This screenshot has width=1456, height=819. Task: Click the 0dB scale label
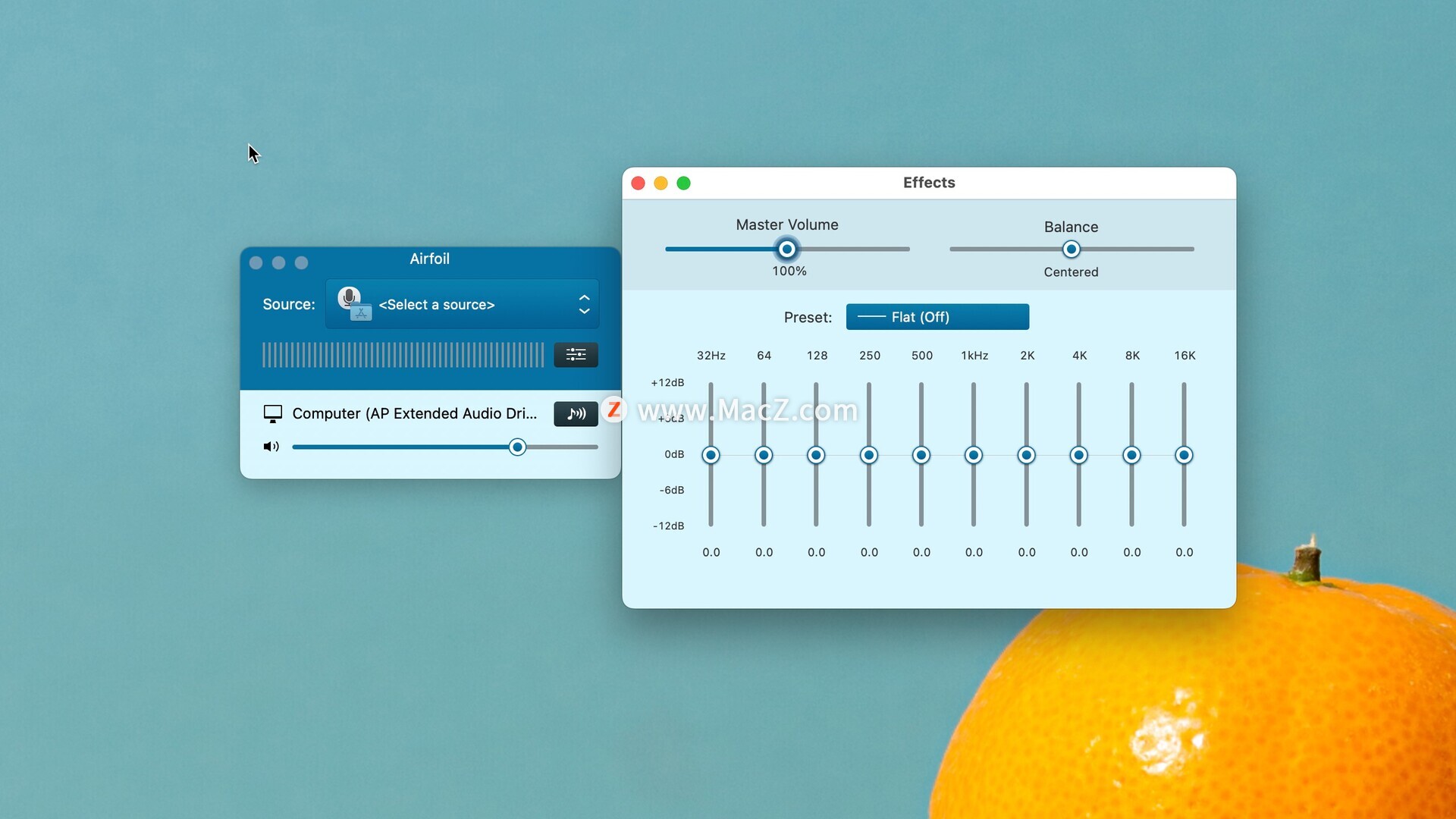674,454
